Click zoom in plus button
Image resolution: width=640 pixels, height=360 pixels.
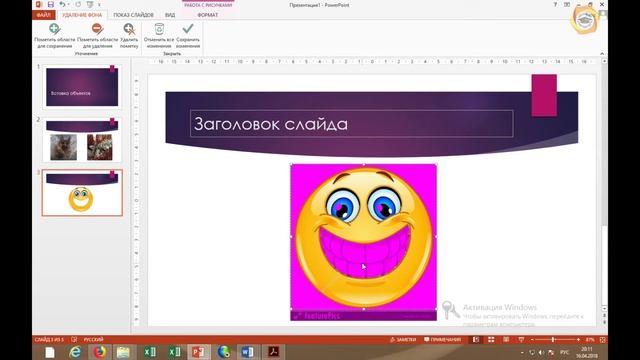click(x=578, y=340)
